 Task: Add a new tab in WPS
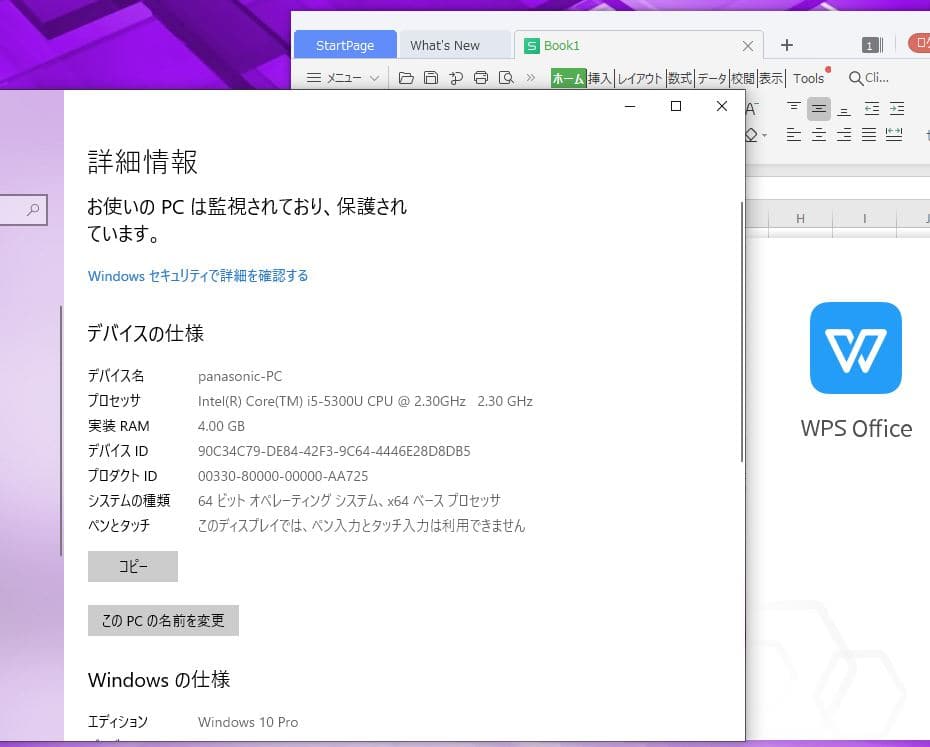[x=786, y=45]
